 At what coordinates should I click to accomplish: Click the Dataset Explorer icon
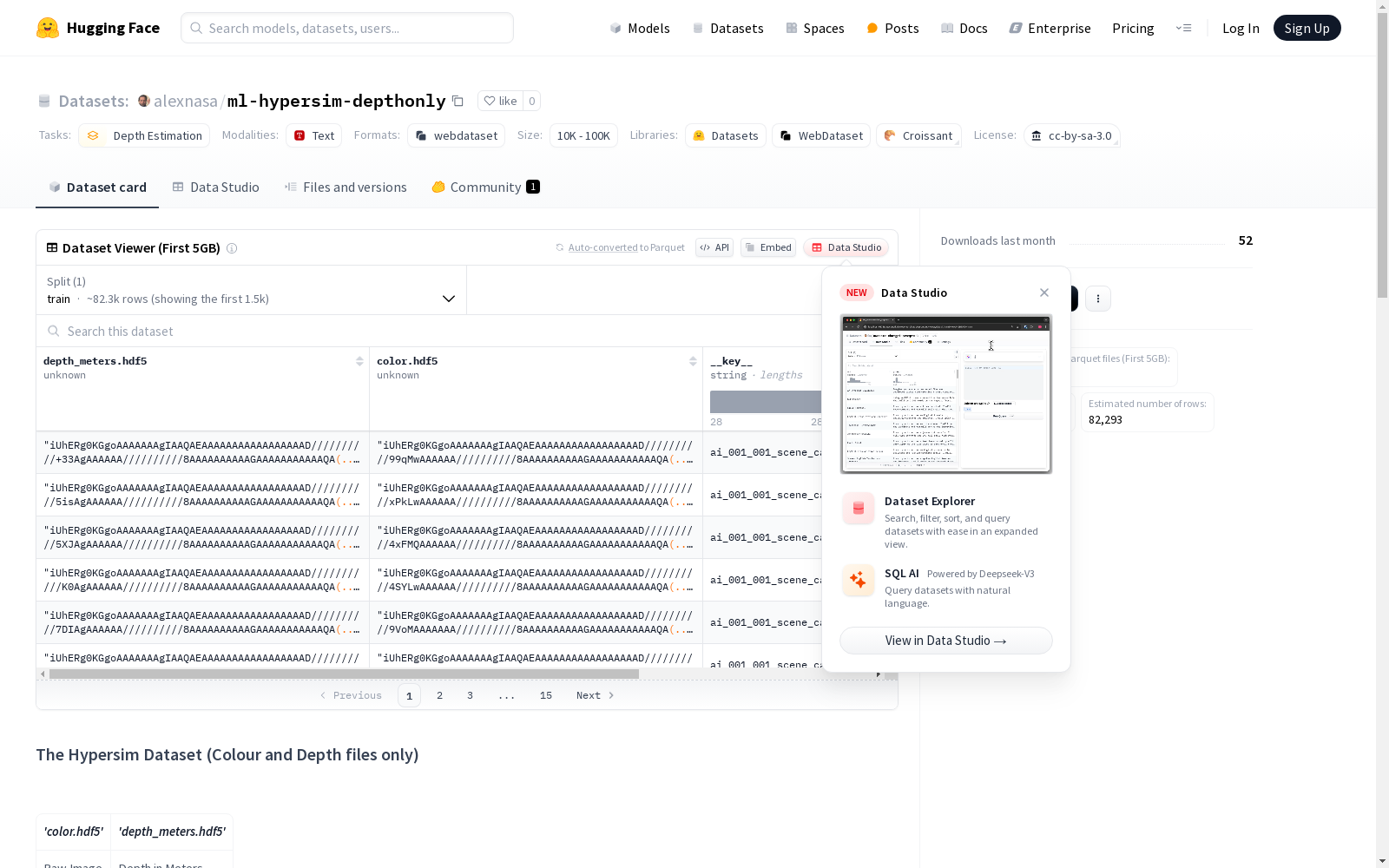(859, 509)
